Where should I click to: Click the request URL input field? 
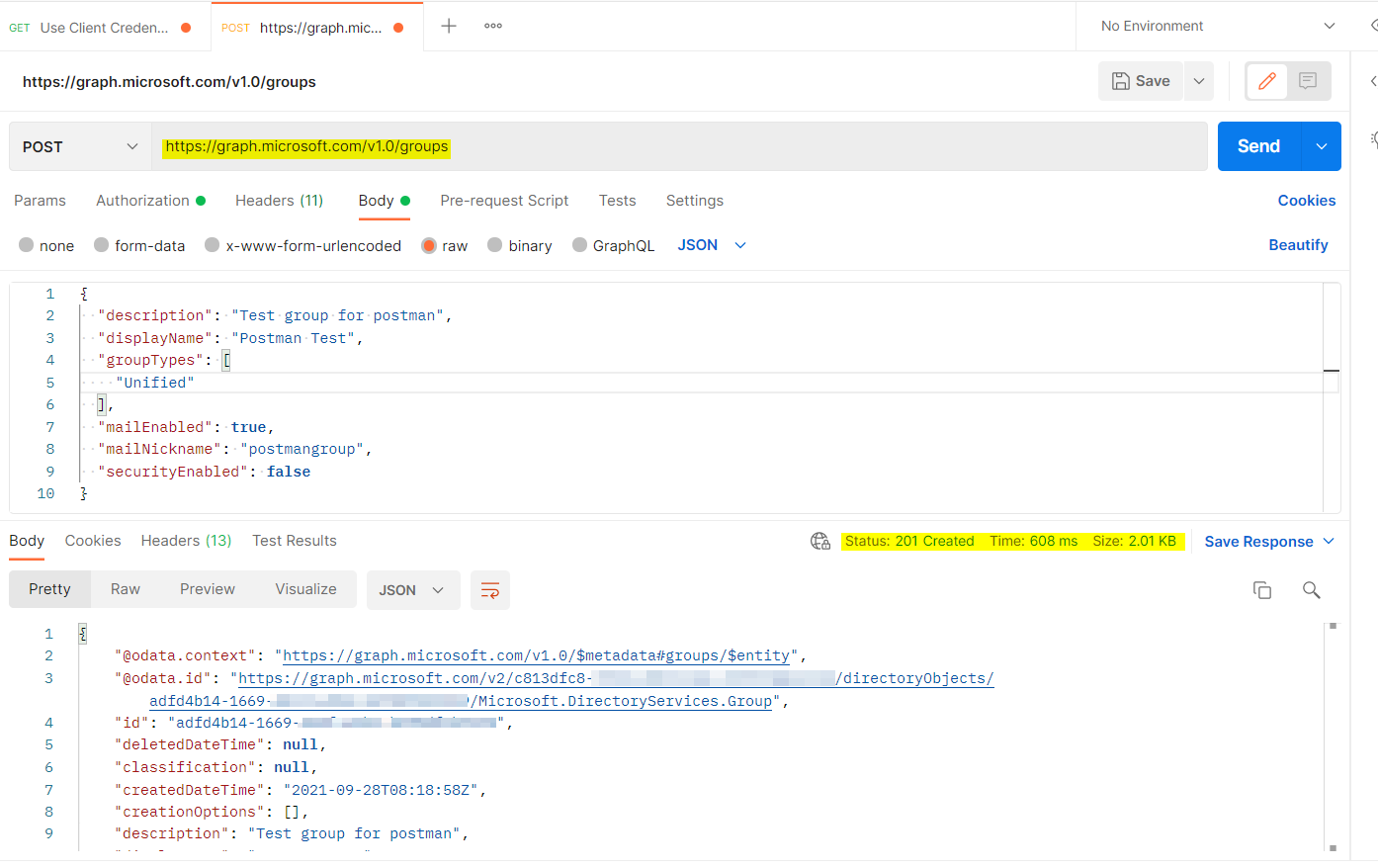click(x=679, y=146)
